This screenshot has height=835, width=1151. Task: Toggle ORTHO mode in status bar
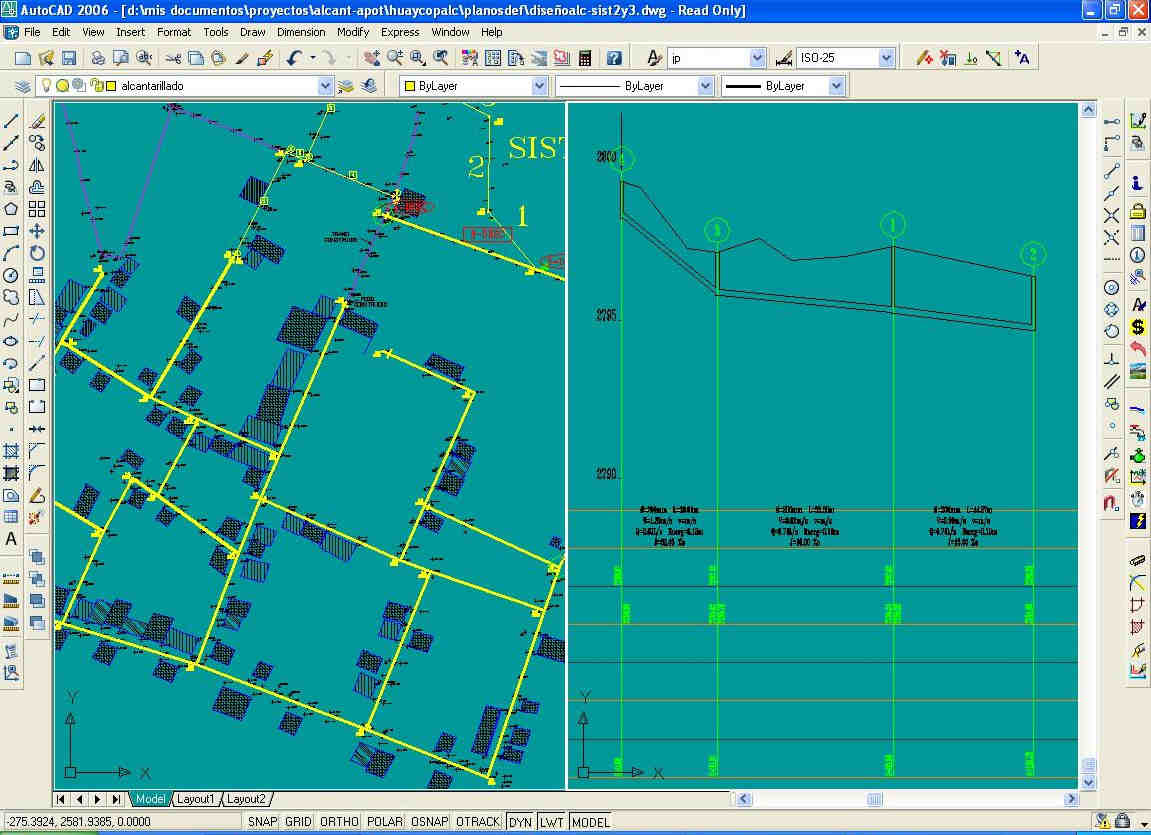[x=339, y=822]
